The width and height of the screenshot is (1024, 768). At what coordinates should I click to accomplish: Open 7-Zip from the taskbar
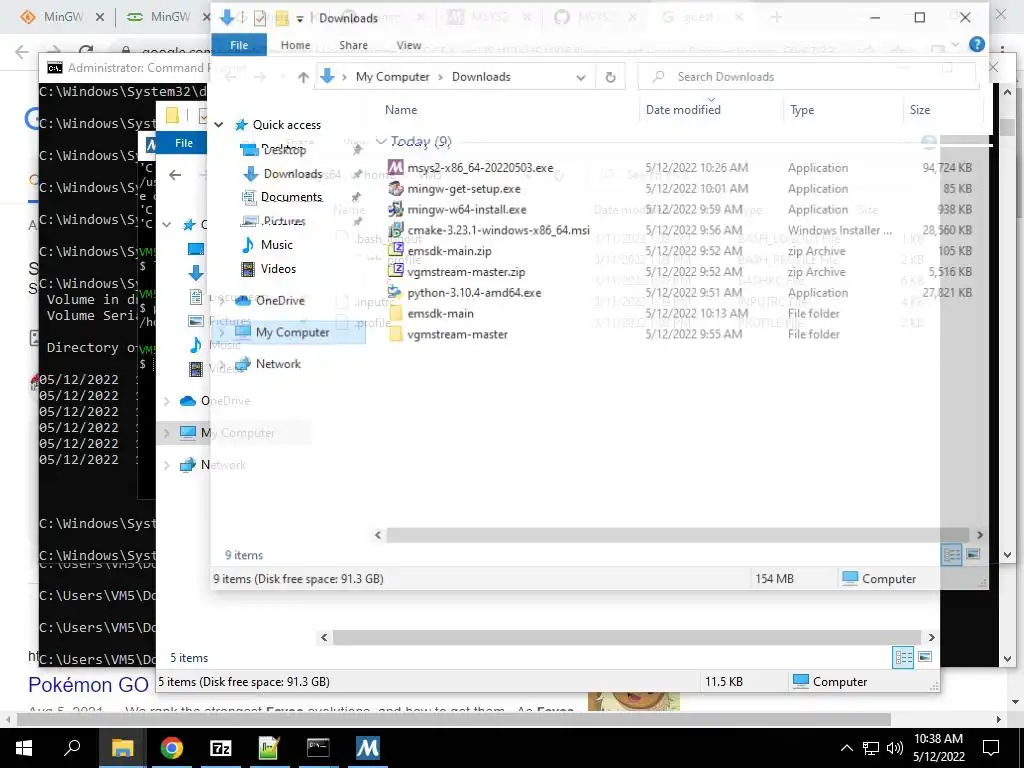[x=220, y=748]
